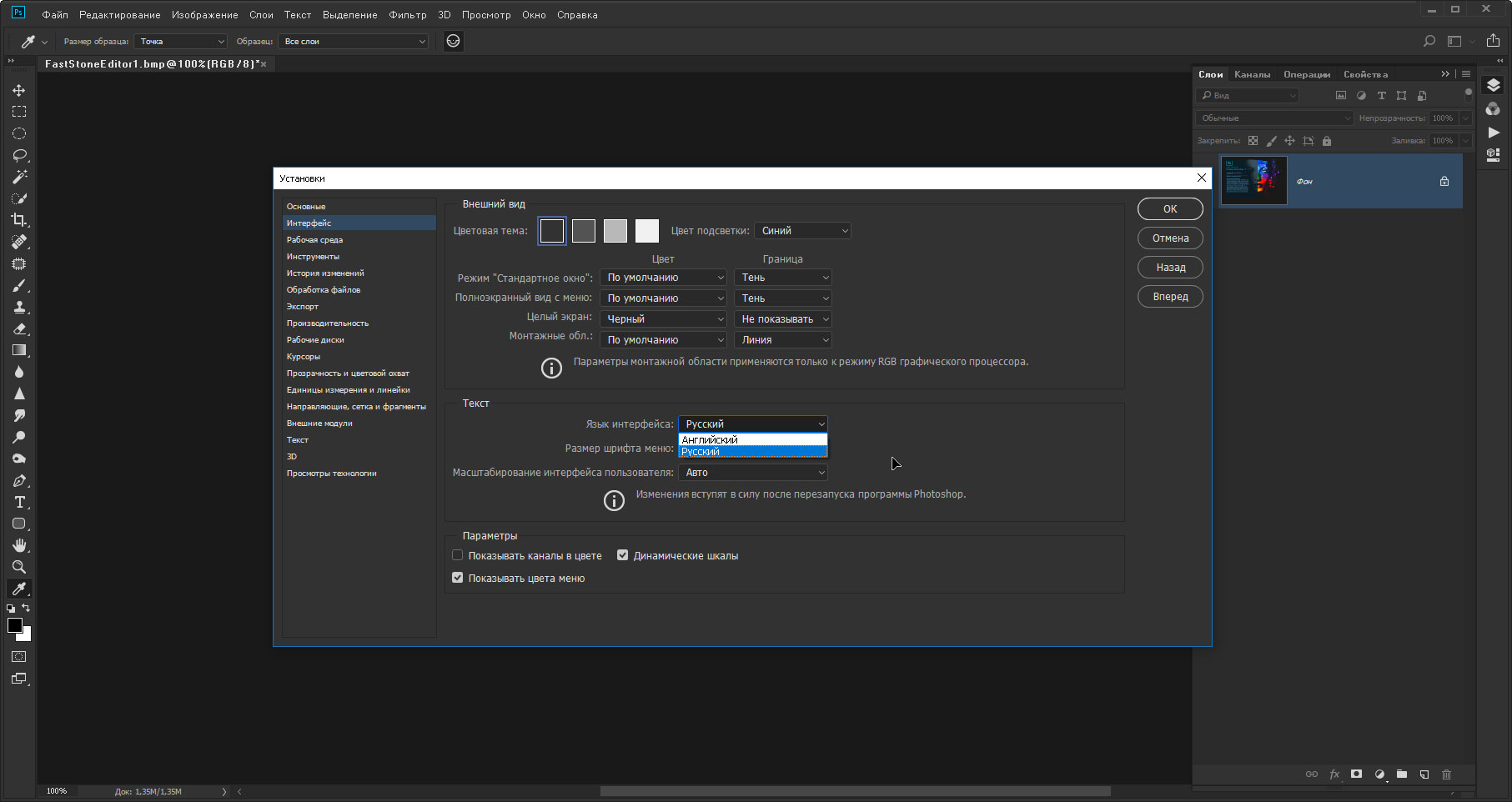Click the search icon in options bar

click(x=1429, y=41)
